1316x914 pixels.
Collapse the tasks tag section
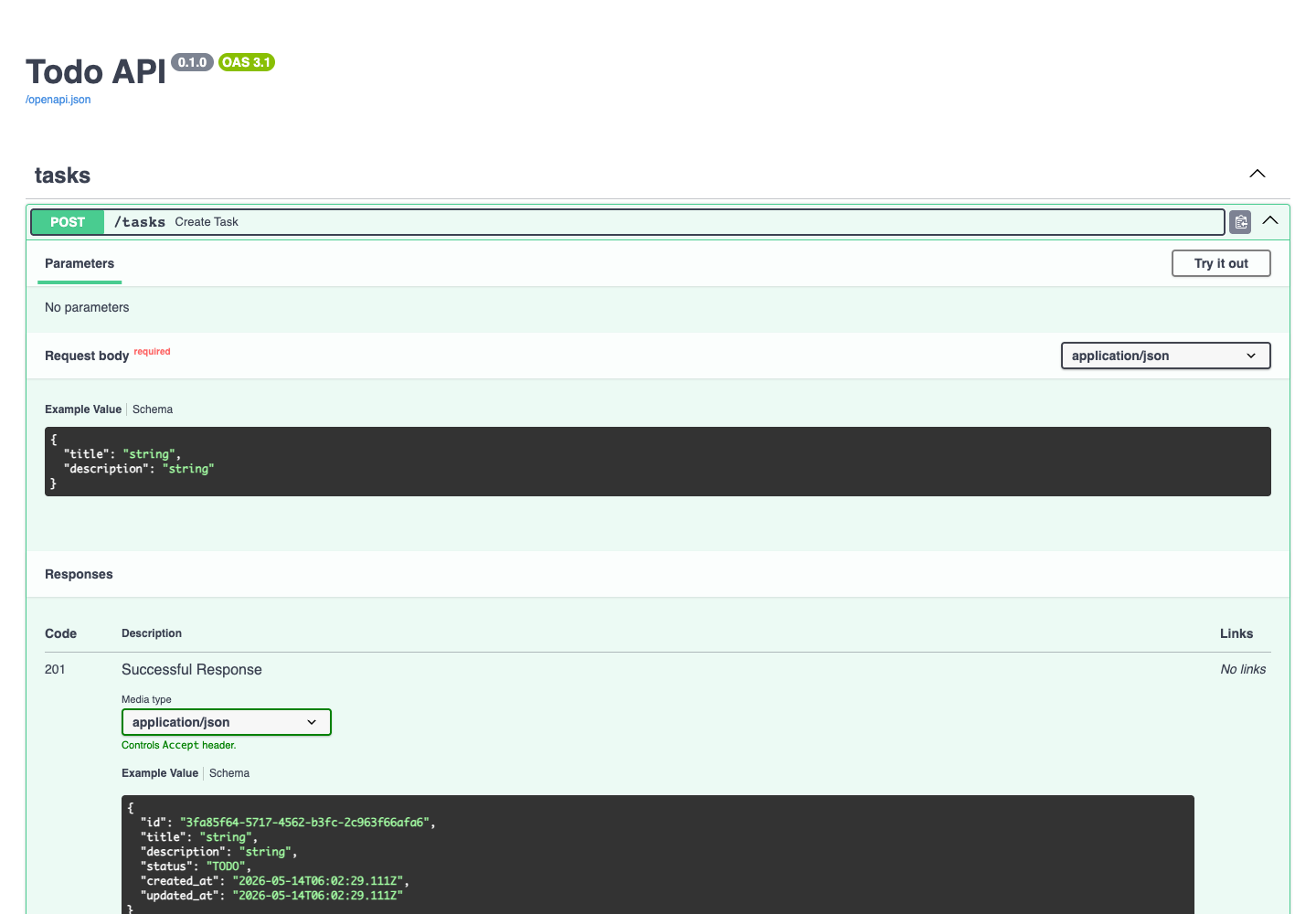[x=1258, y=174]
